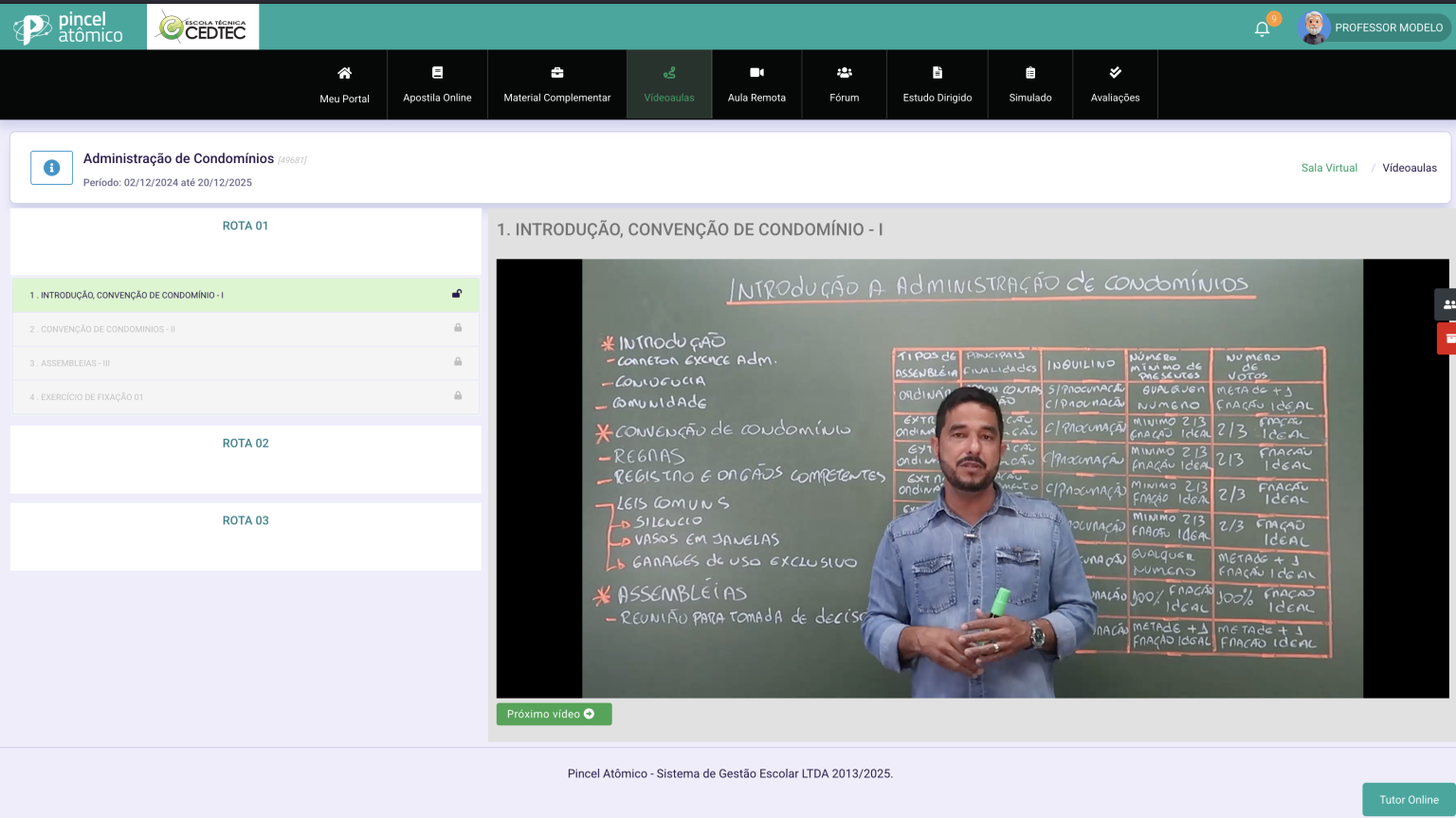Switch to the Fórum menu item
Viewport: 1456px width, 818px height.
pos(844,84)
